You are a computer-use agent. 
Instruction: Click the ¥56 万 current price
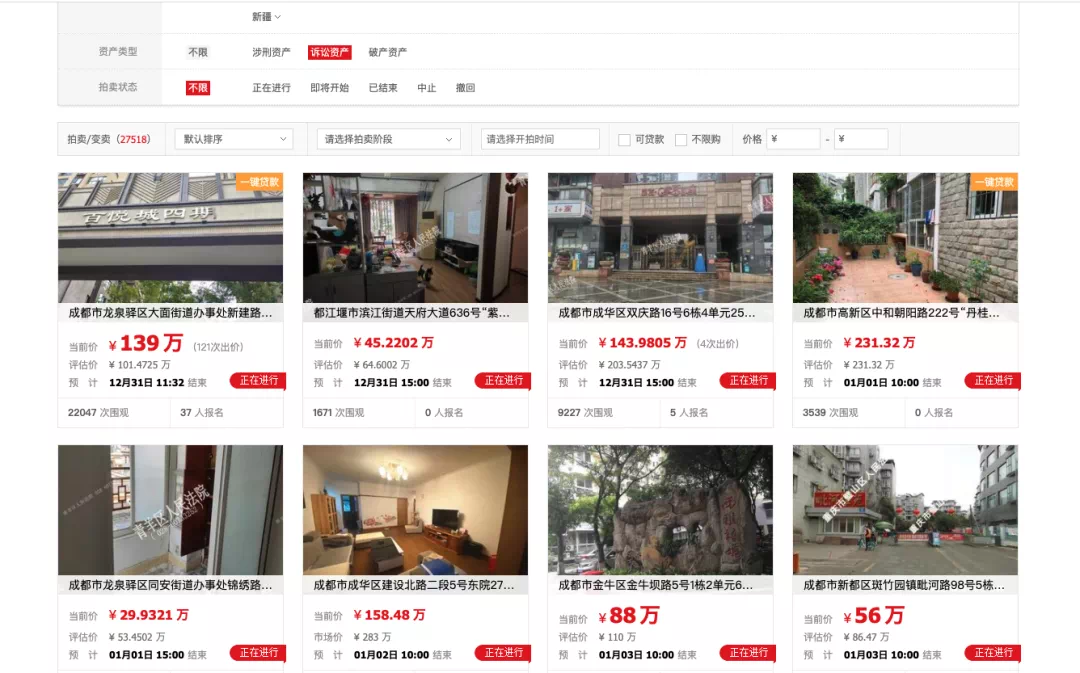click(874, 615)
